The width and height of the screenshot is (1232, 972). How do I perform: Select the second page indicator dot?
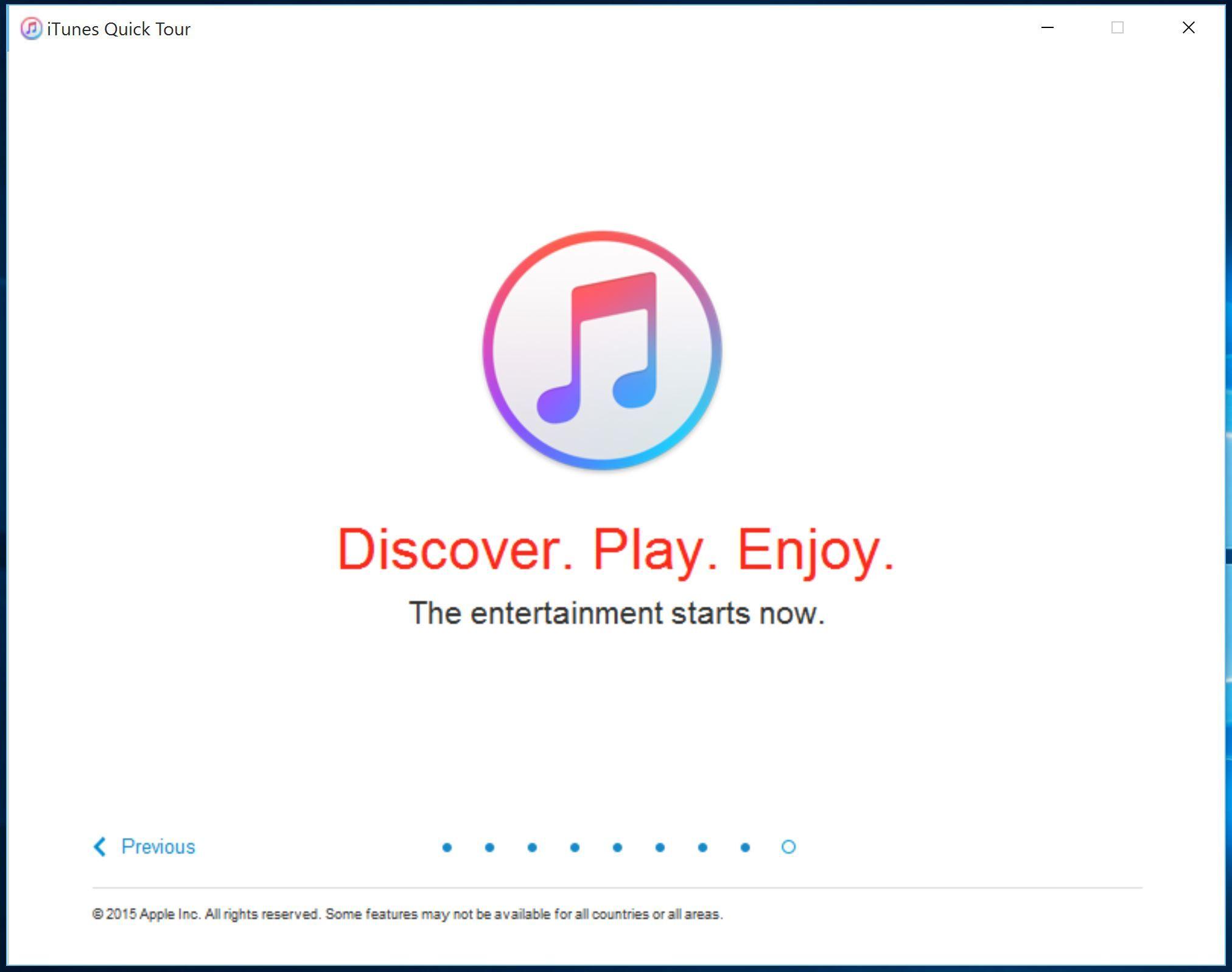click(489, 847)
